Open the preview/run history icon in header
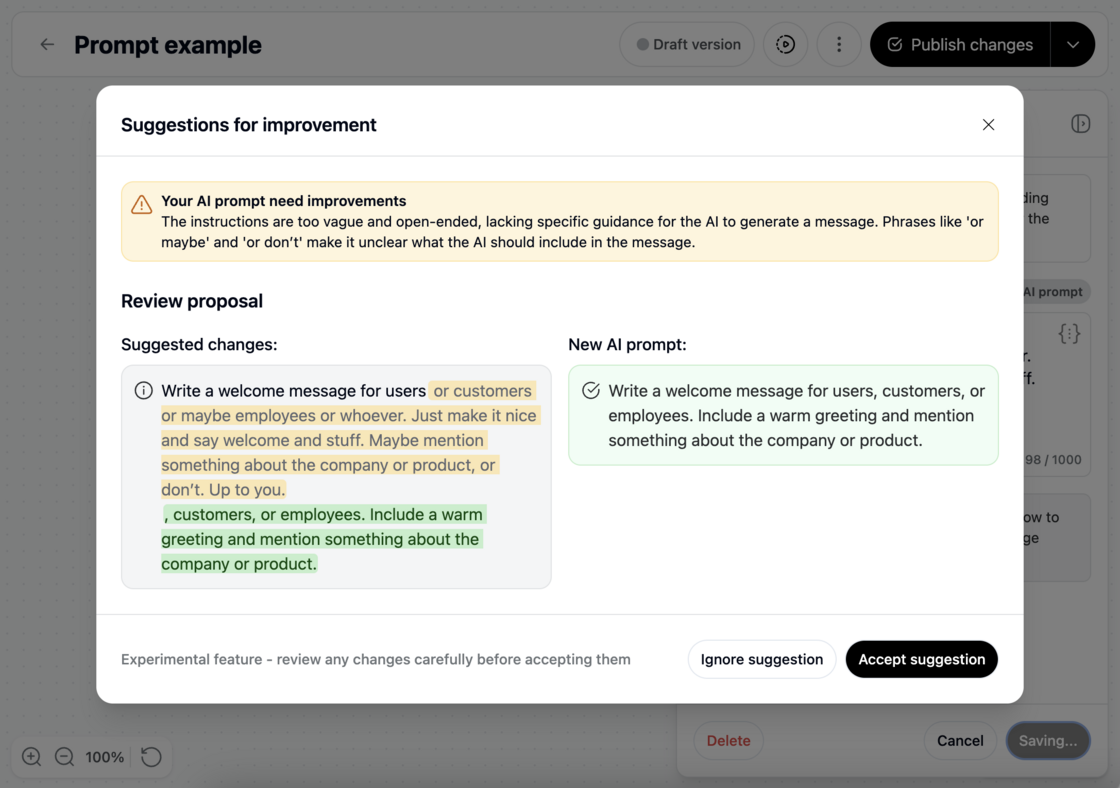 (785, 44)
